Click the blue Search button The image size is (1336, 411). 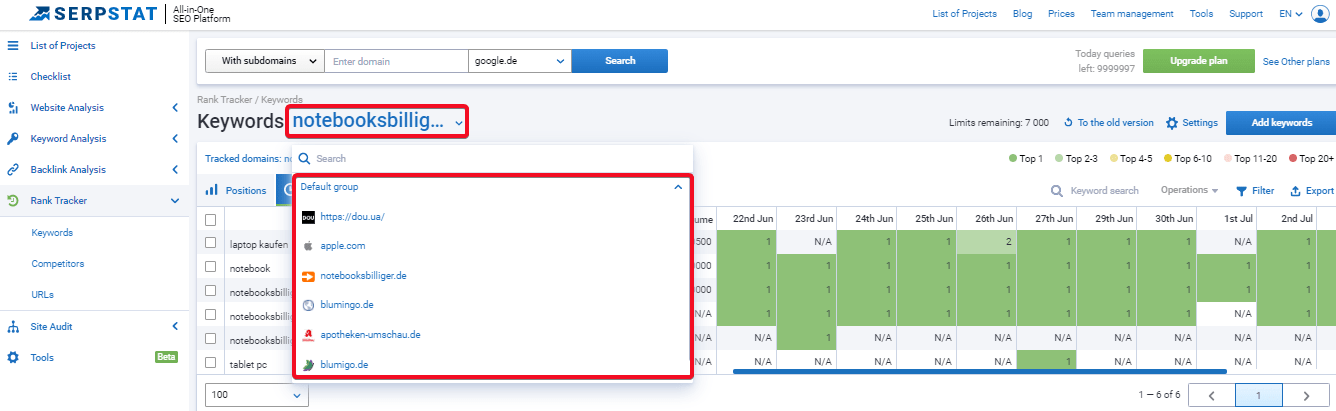[x=620, y=61]
